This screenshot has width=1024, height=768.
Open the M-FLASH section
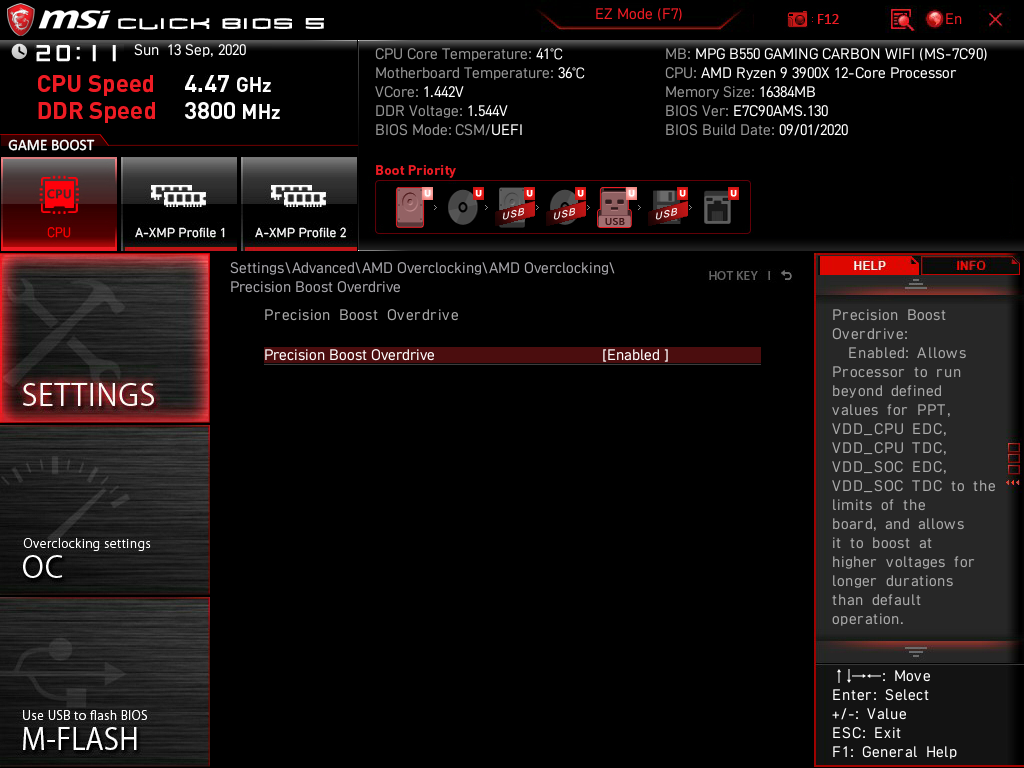pyautogui.click(x=105, y=682)
